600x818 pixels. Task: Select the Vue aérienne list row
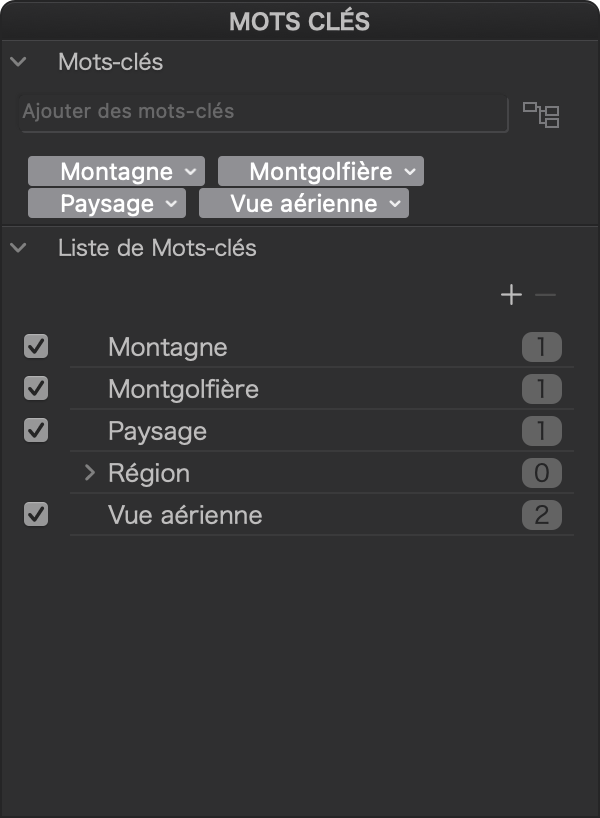point(322,515)
